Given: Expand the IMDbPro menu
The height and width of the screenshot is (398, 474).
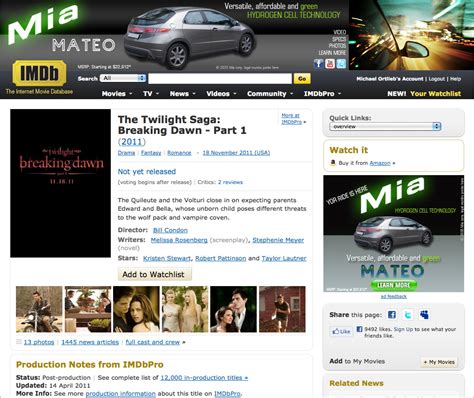Looking at the screenshot, I should [322, 94].
